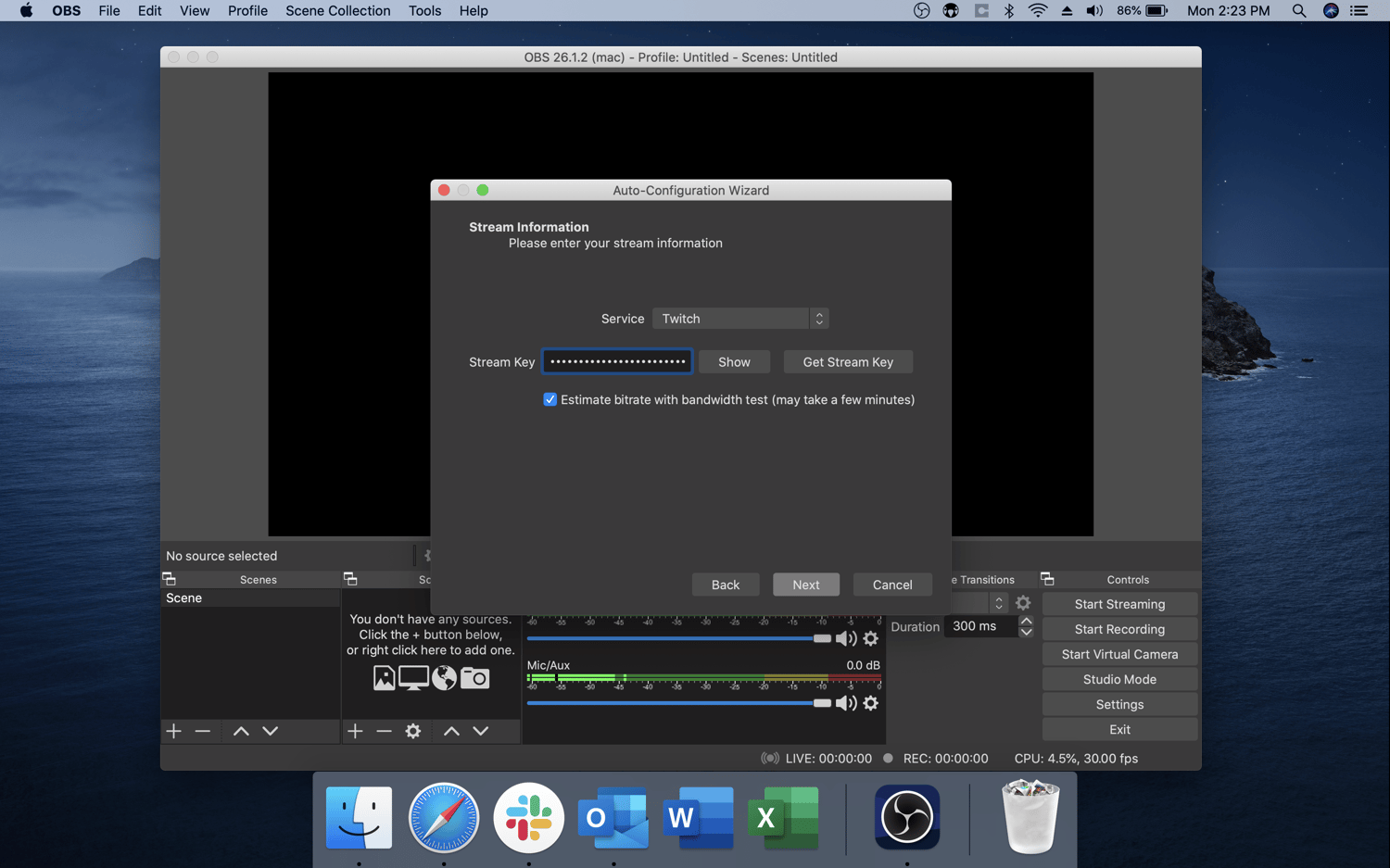The width and height of the screenshot is (1390, 868).
Task: Mute the Desktop Audio speaker icon
Action: click(x=845, y=638)
